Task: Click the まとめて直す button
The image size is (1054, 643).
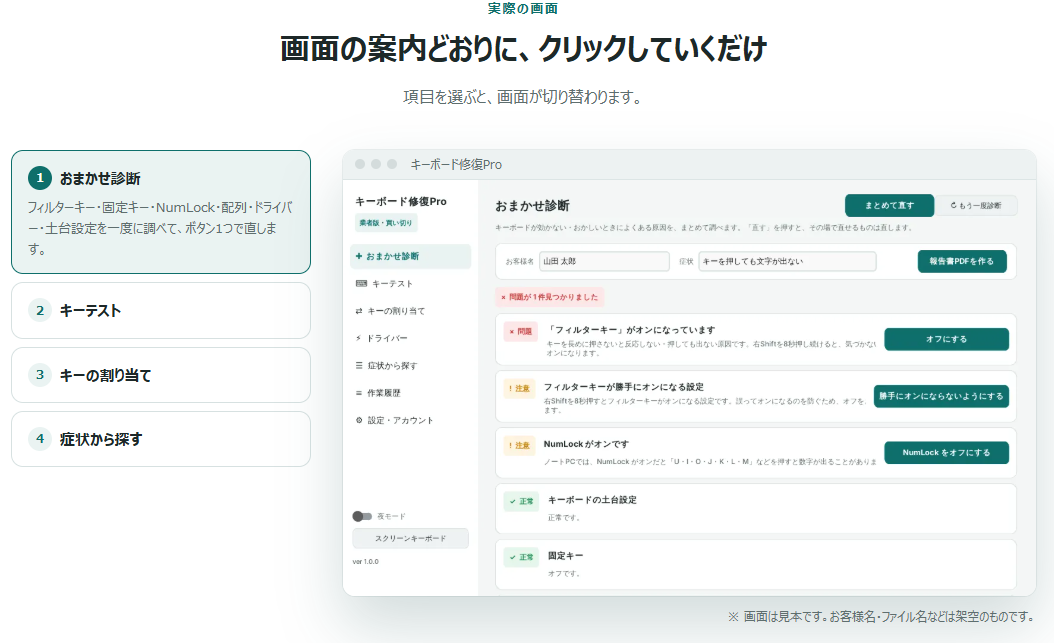Action: click(889, 206)
